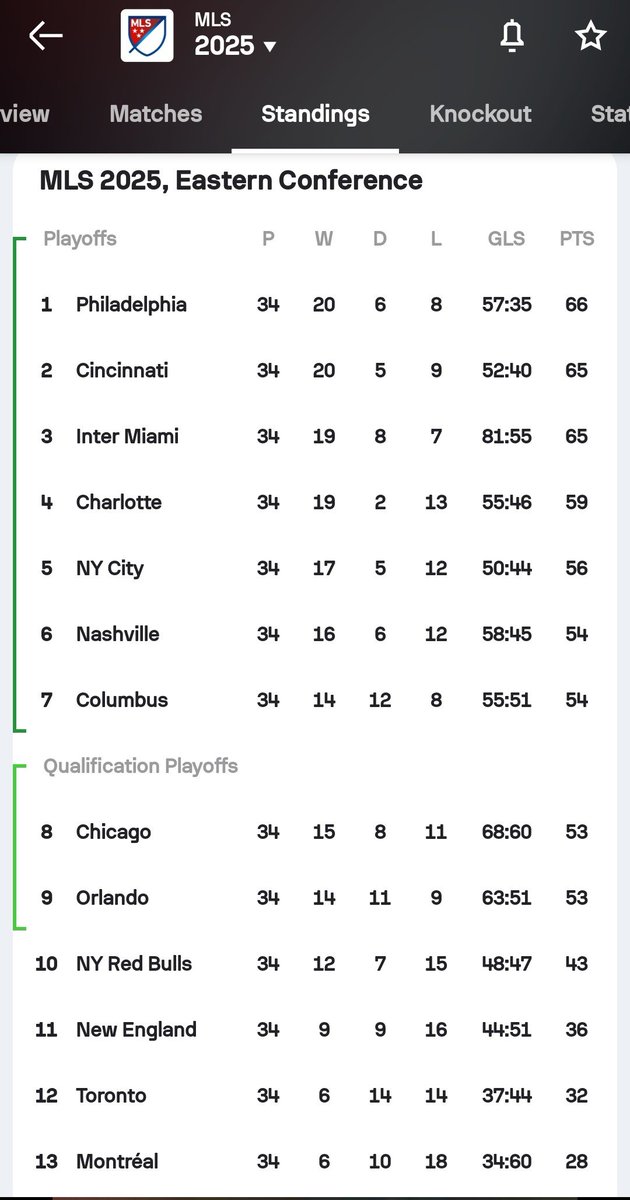Tap the notification bell icon
The image size is (630, 1200).
pyautogui.click(x=512, y=36)
